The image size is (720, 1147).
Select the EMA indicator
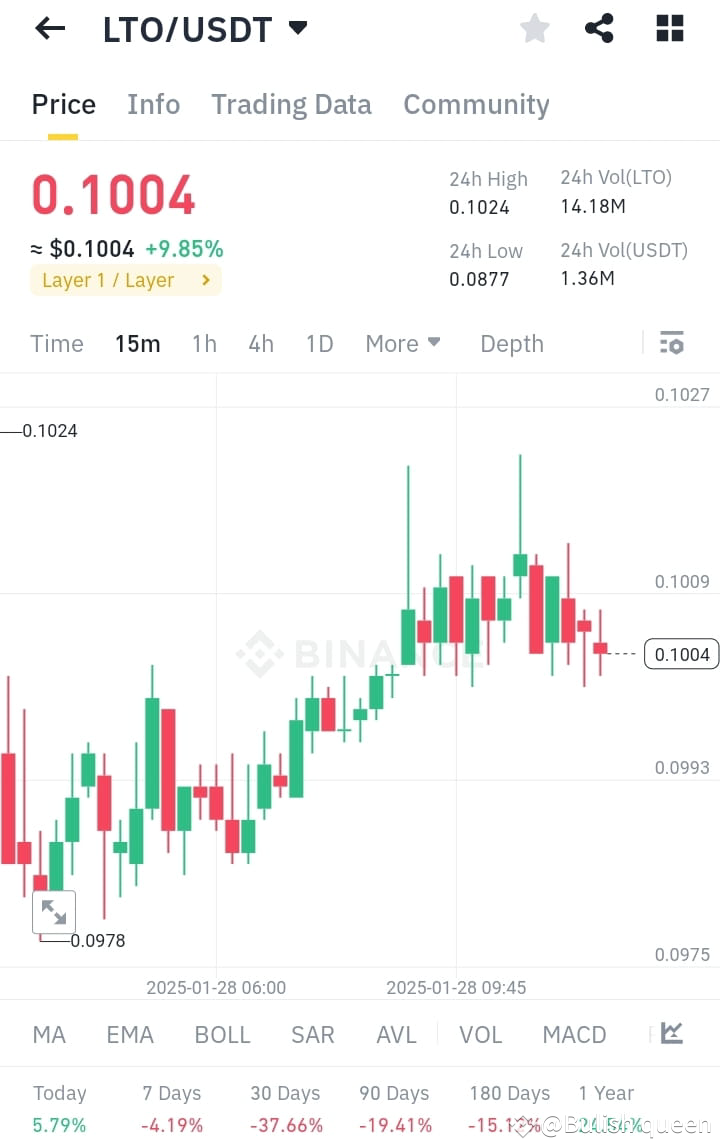click(130, 1034)
